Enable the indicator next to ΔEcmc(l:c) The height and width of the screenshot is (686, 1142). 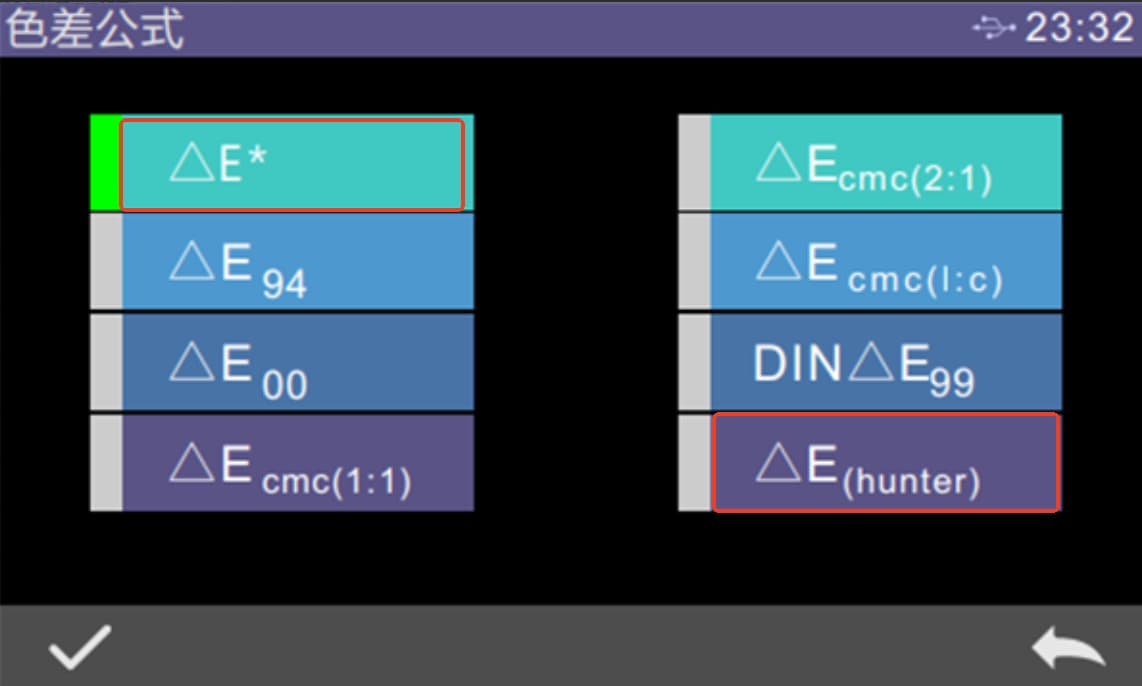point(694,261)
